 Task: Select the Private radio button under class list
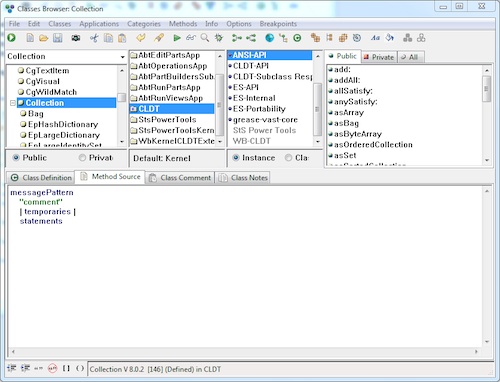point(82,158)
